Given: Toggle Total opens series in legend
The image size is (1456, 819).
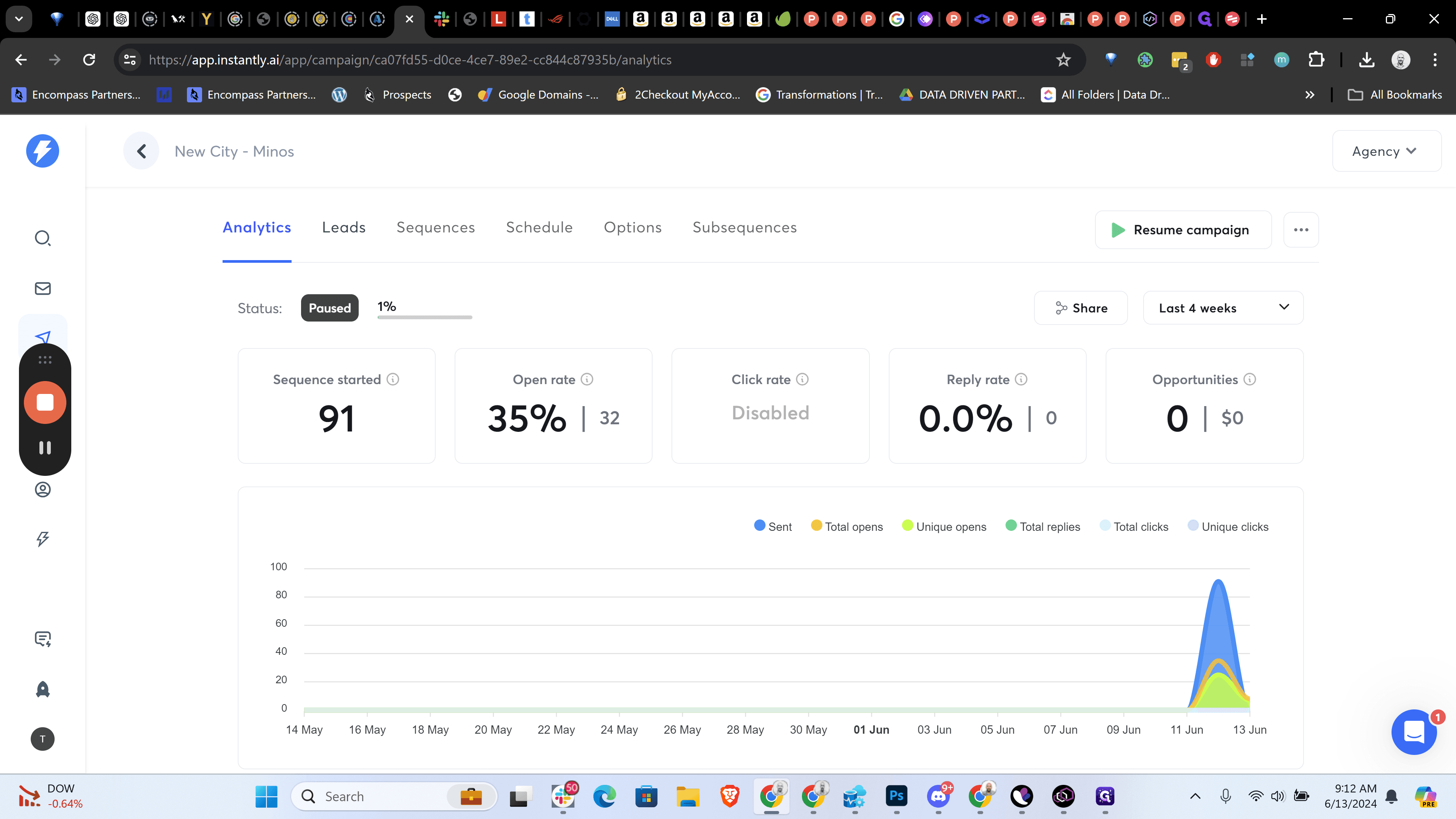Looking at the screenshot, I should 847,526.
